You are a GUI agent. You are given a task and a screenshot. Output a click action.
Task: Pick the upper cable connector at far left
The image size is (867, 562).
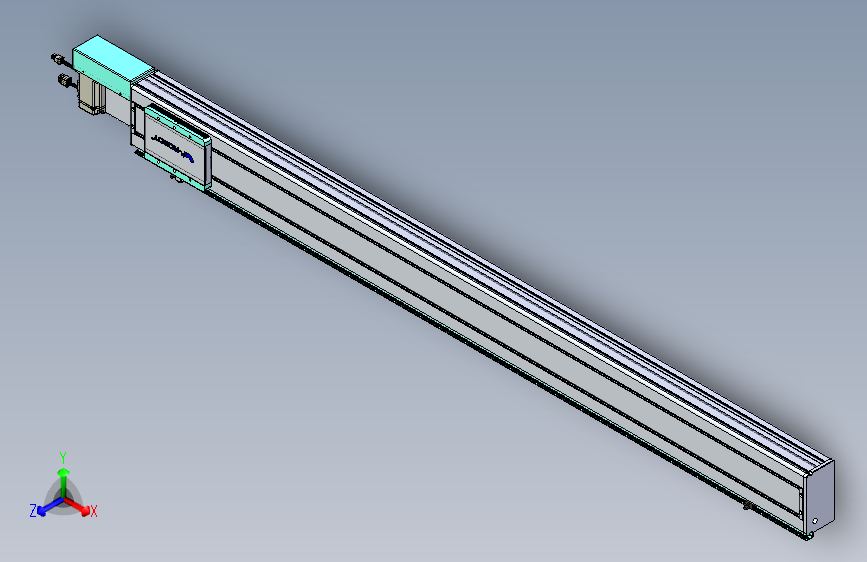click(x=58, y=58)
